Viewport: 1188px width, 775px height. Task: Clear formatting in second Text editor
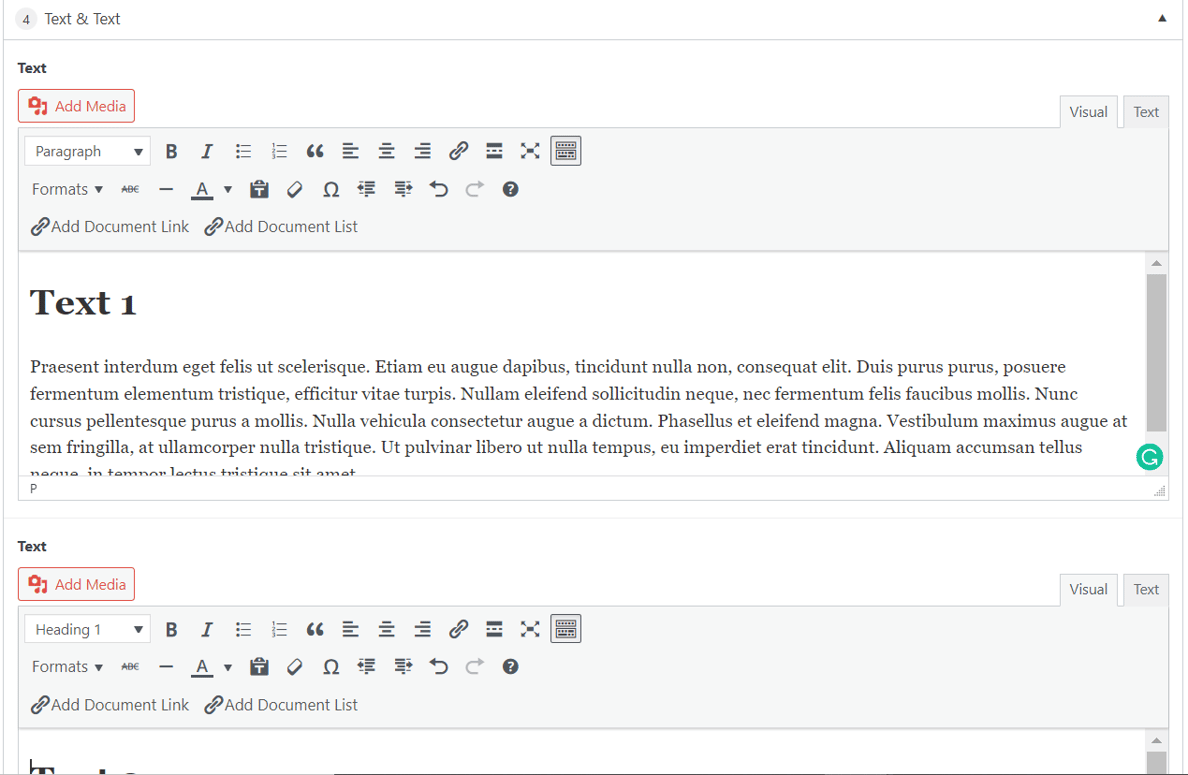(x=295, y=667)
